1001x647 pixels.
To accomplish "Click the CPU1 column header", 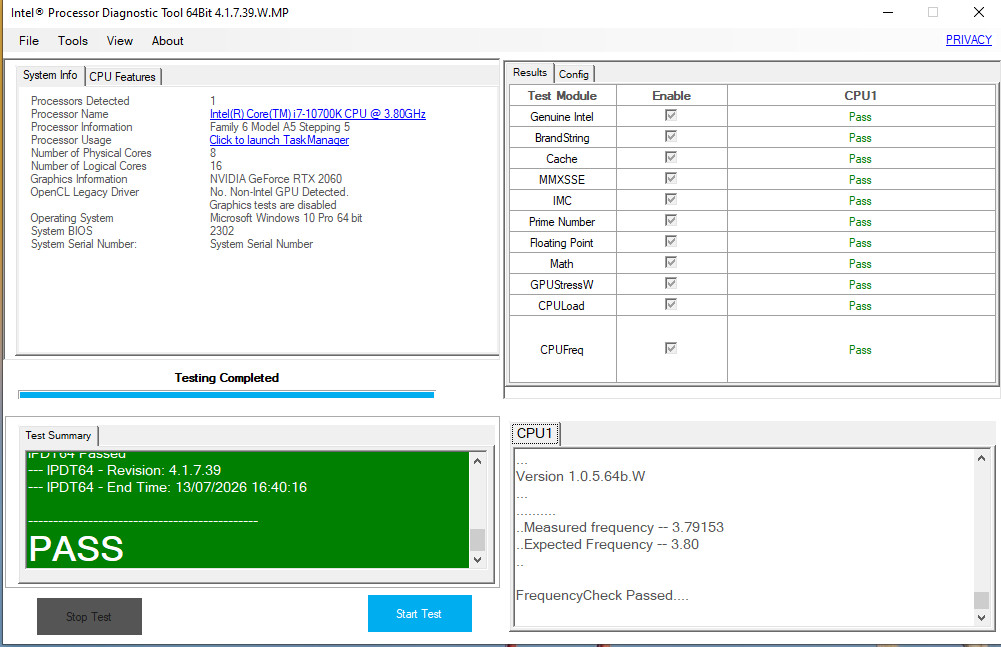I will 861,96.
